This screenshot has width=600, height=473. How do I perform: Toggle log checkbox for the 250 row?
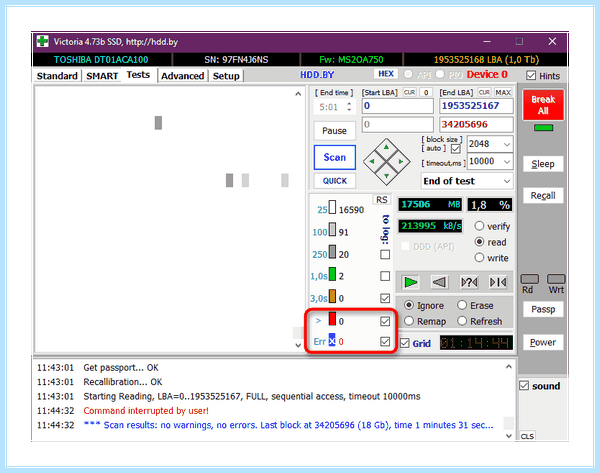pos(385,254)
